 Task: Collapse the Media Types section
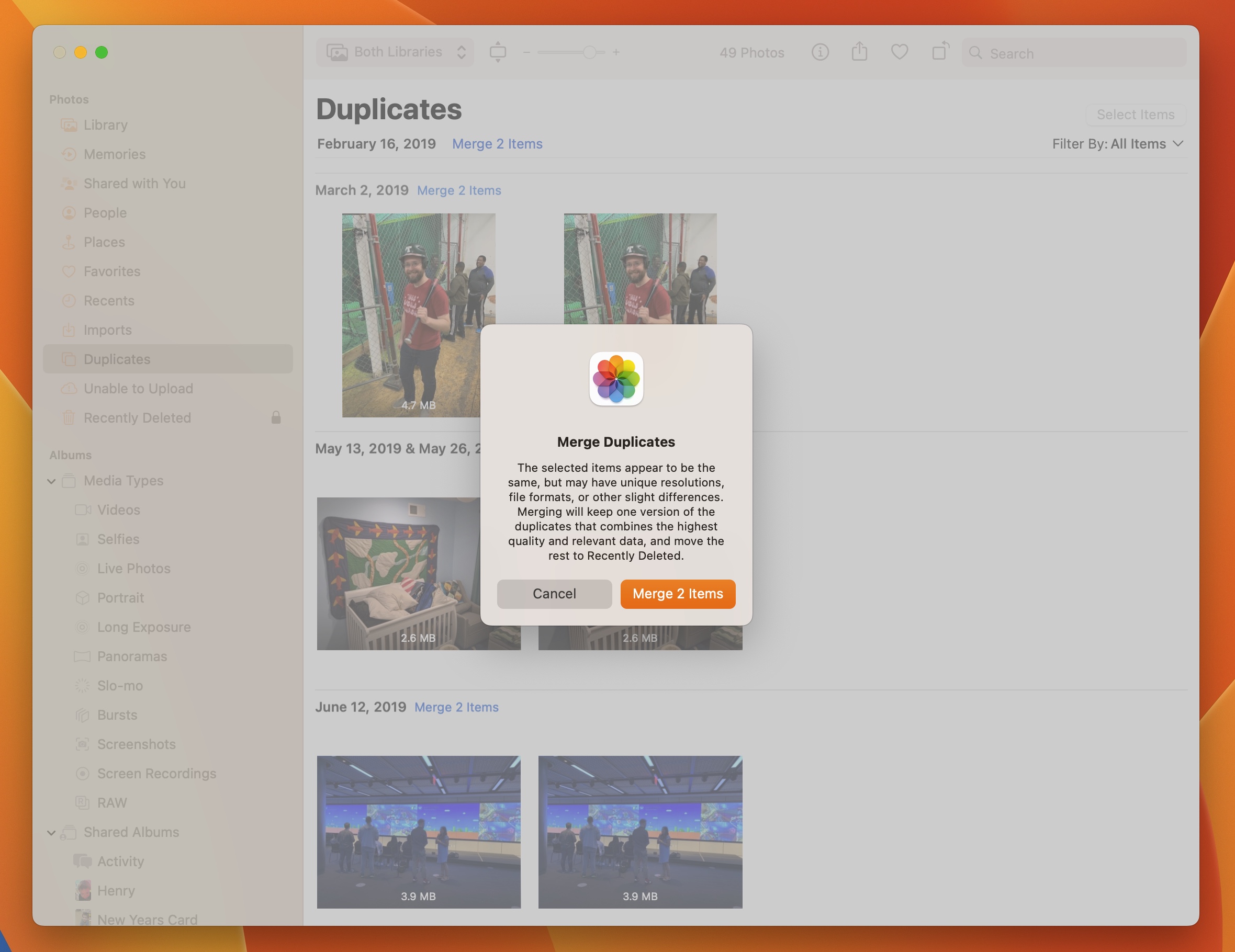point(51,481)
